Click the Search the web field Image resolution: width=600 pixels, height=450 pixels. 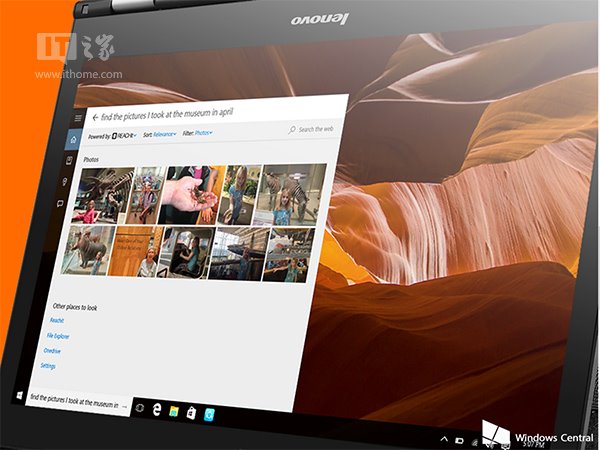click(x=311, y=129)
